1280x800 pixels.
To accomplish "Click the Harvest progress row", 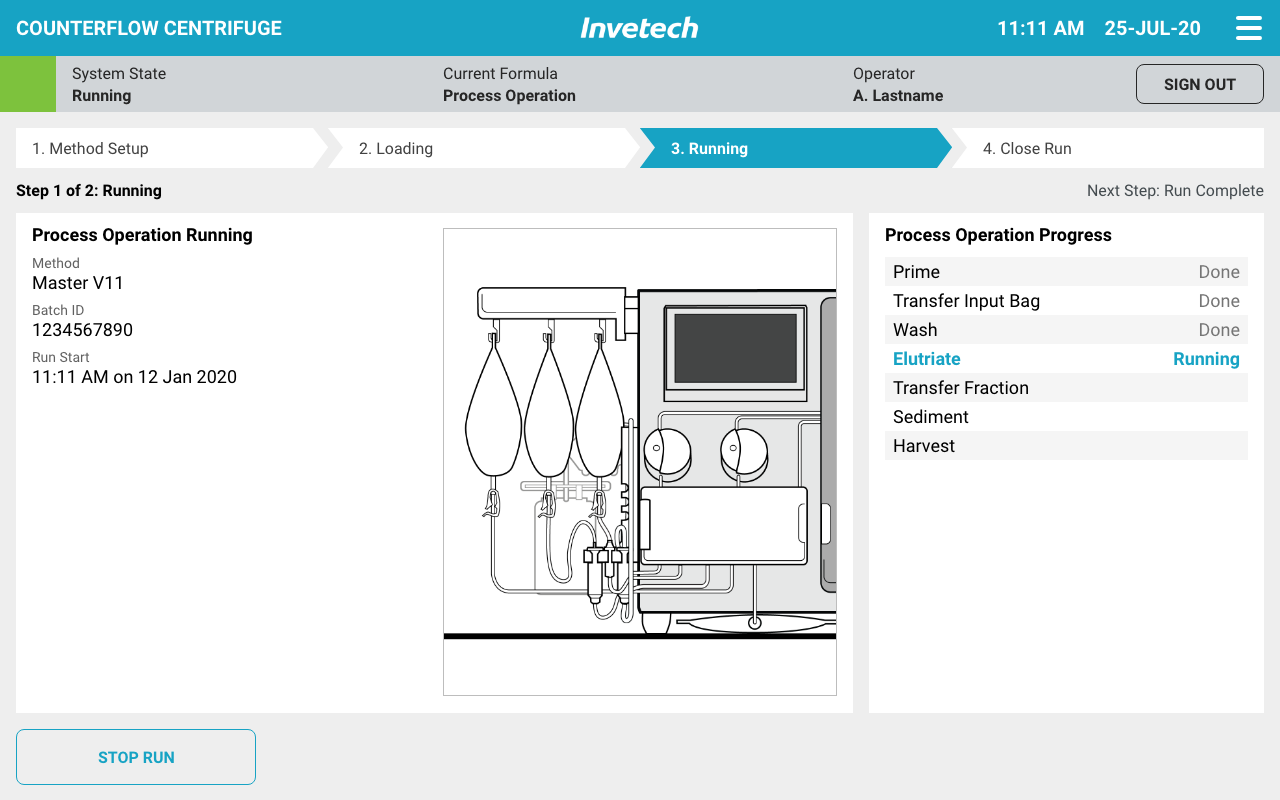I will tap(1066, 446).
